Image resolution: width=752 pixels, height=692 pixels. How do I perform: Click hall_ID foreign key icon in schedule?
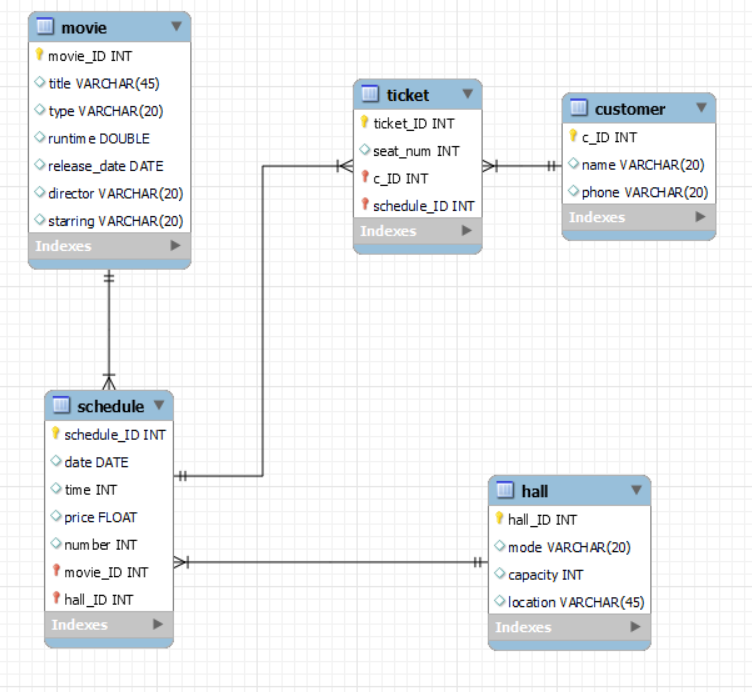[56, 598]
